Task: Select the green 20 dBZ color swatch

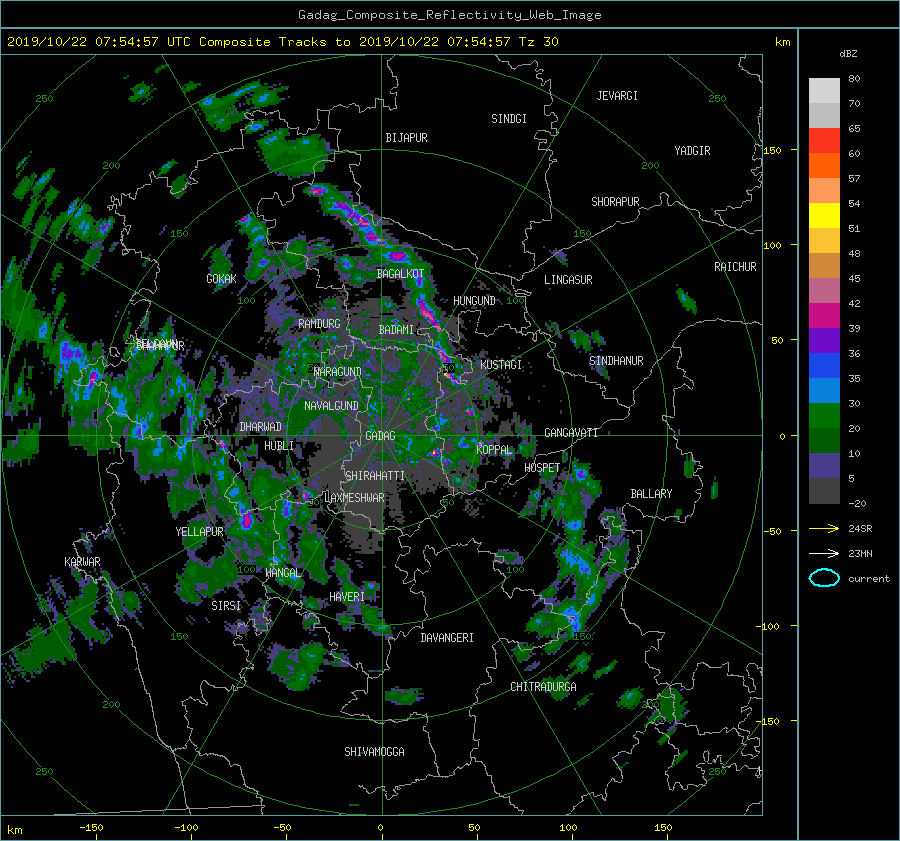Action: click(x=824, y=415)
